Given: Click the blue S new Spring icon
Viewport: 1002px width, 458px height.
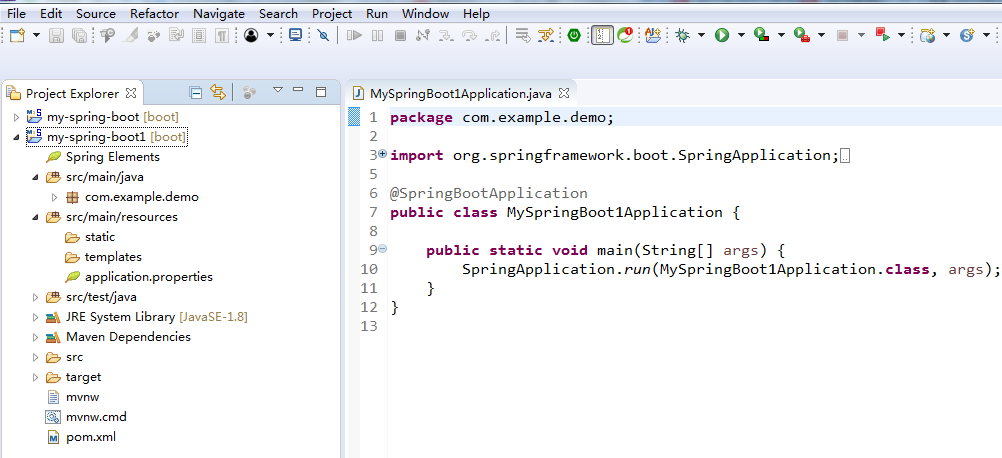Looking at the screenshot, I should pos(967,36).
